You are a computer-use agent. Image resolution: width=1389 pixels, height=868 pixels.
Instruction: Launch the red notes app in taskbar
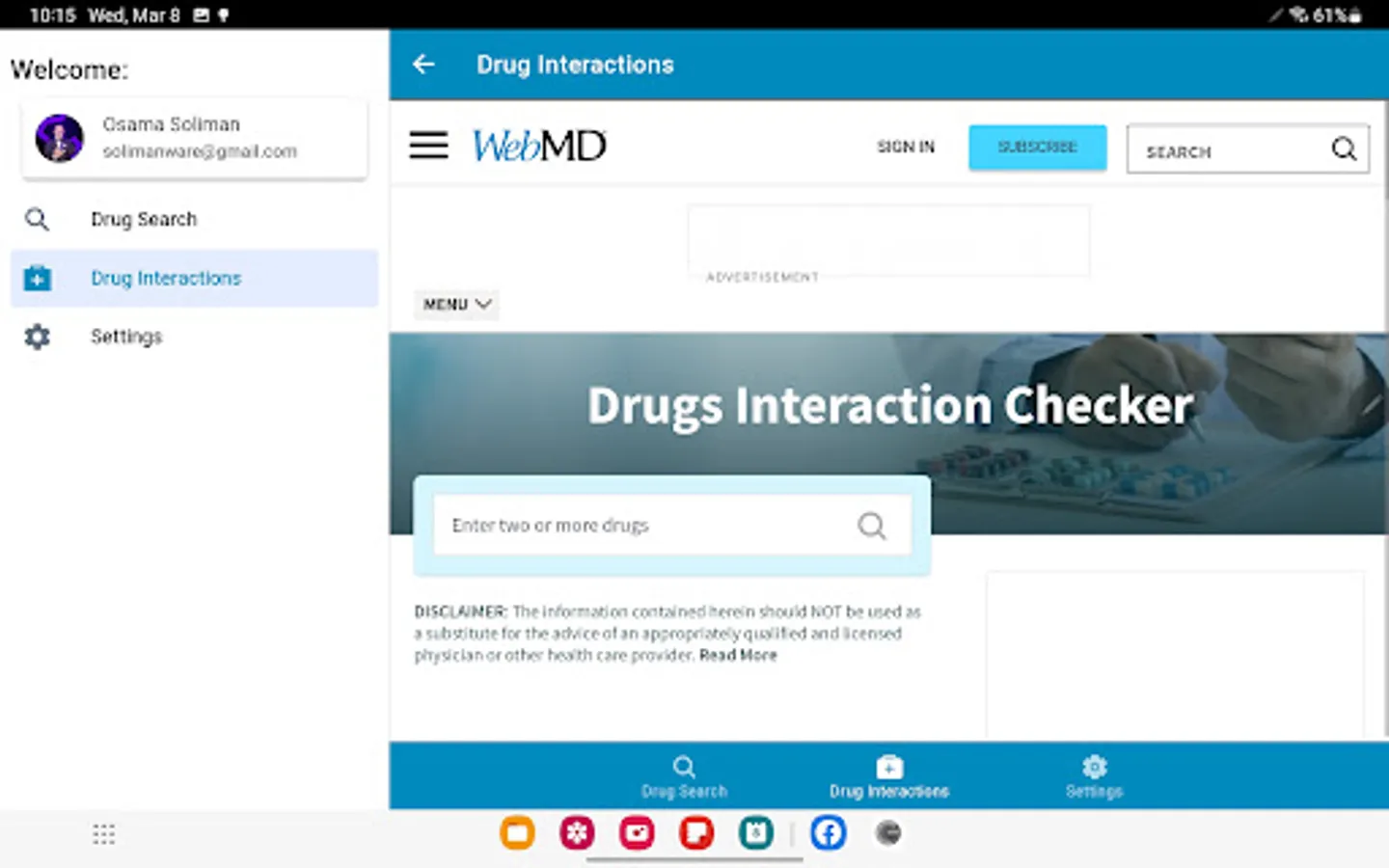696,833
